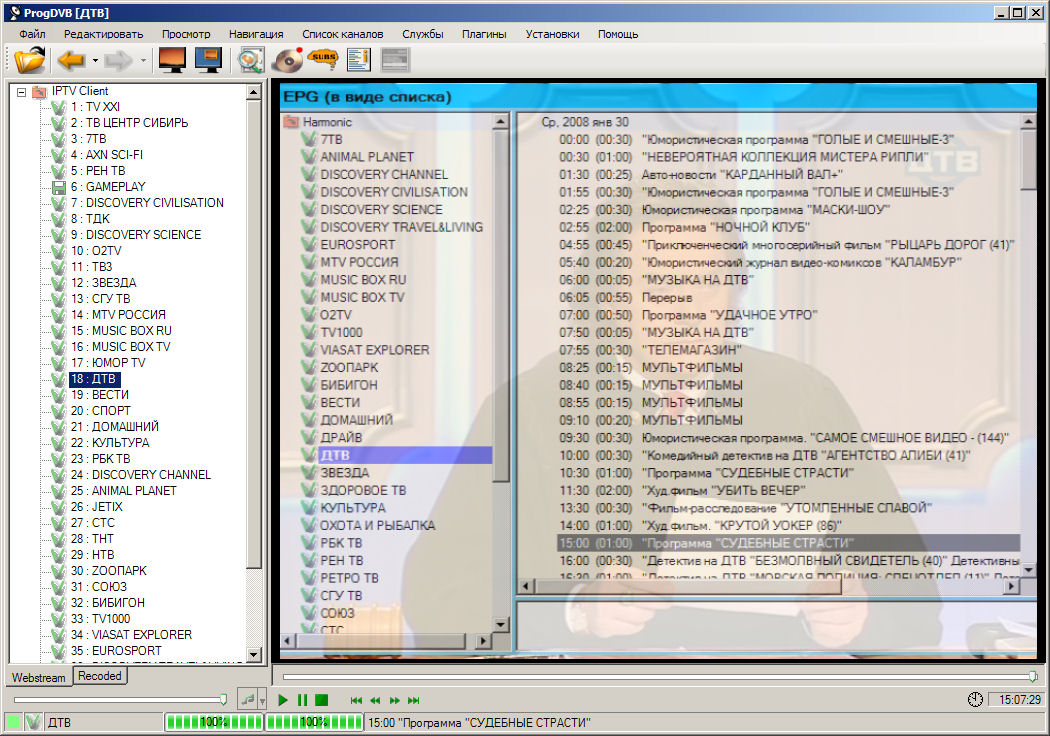1050x736 pixels.
Task: Open the Редактировать menu
Action: (104, 34)
